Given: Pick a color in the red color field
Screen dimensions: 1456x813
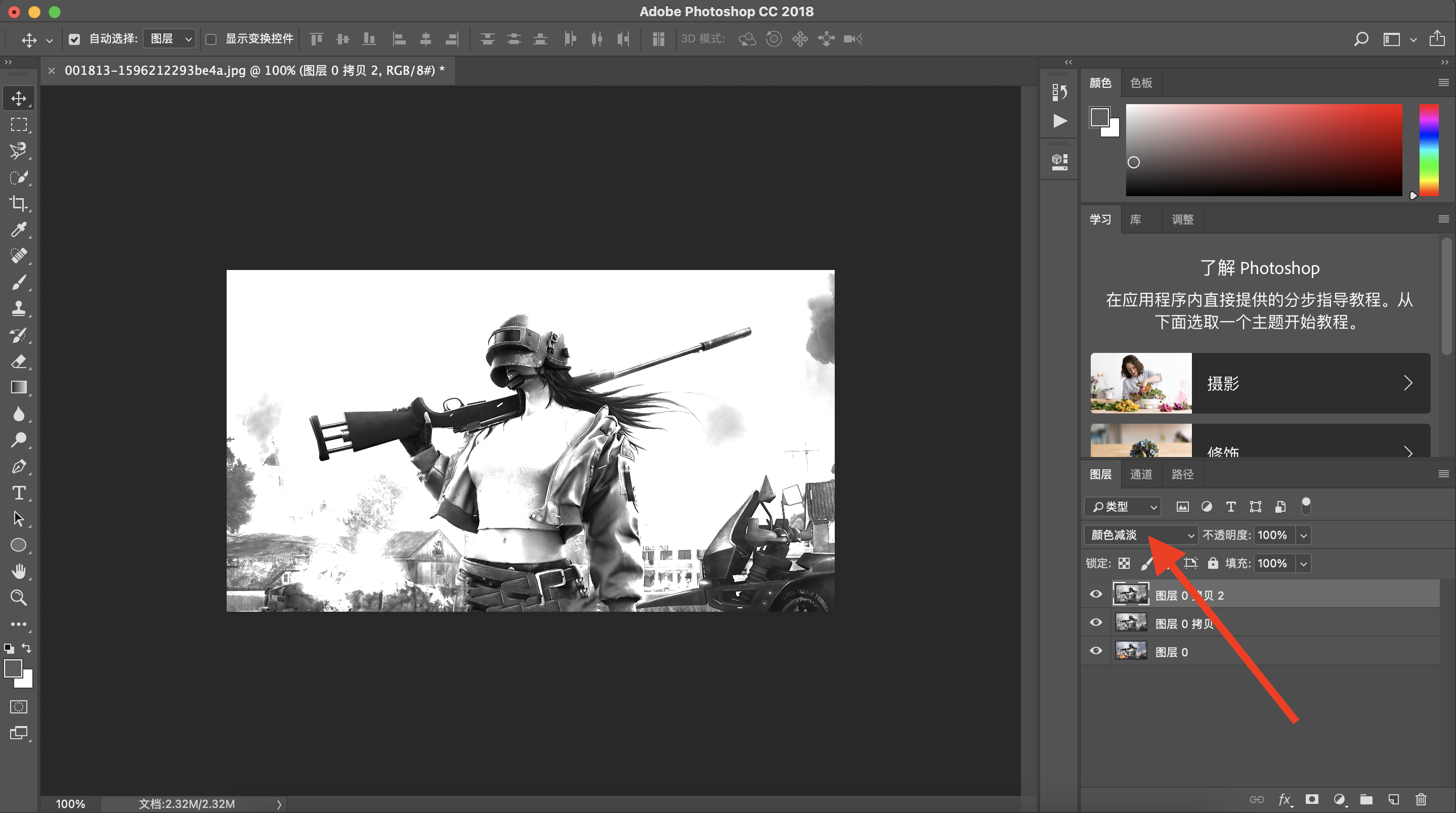Looking at the screenshot, I should point(1263,150).
